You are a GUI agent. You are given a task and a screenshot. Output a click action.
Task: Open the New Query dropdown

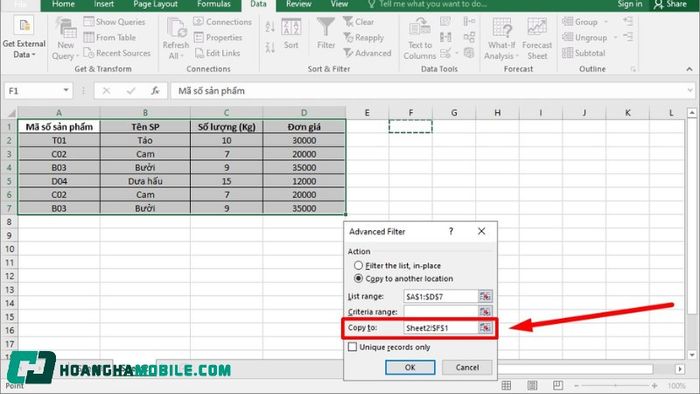pyautogui.click(x=66, y=39)
